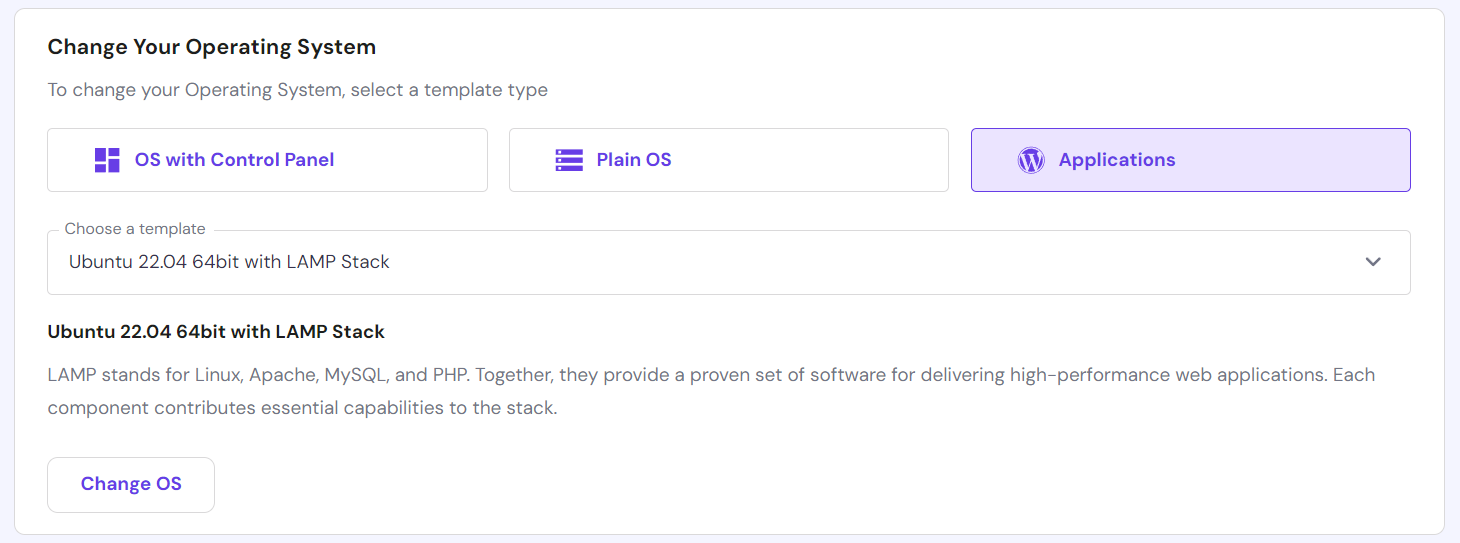The image size is (1460, 543).
Task: Click the 'Choose a template' field label
Action: (x=135, y=229)
